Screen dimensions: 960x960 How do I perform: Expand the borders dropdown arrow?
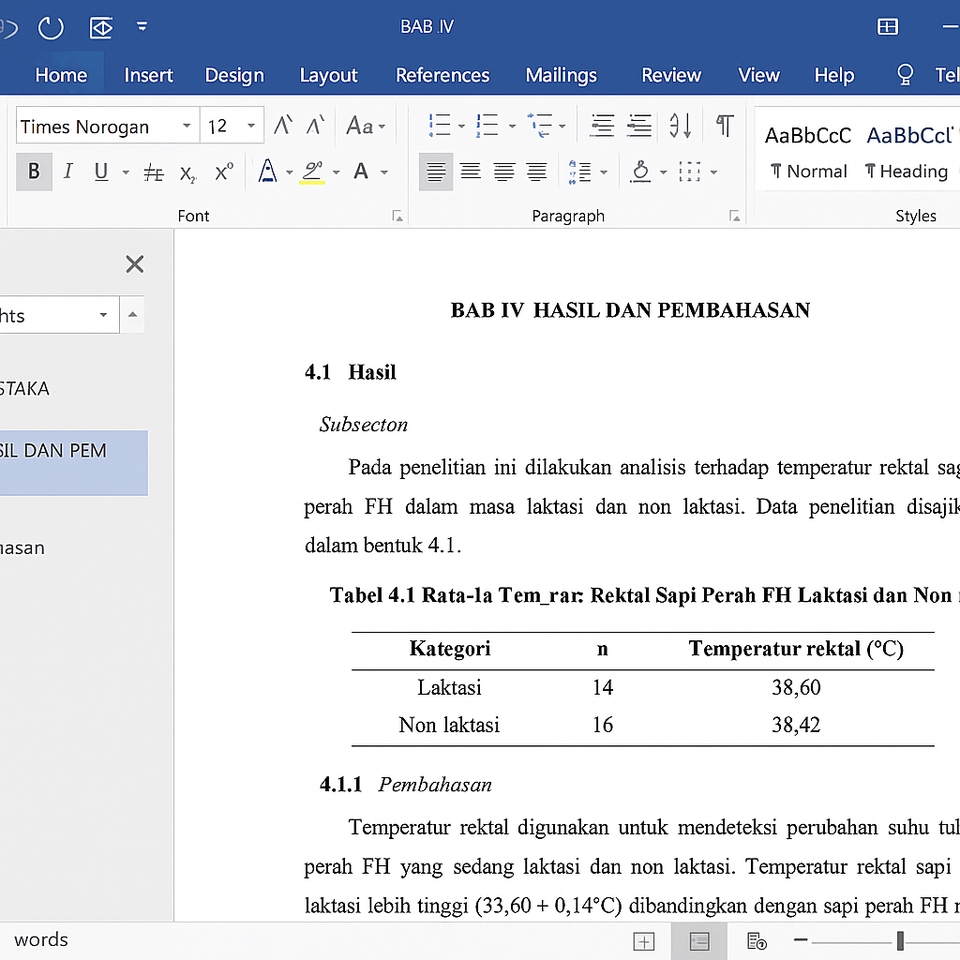tap(714, 173)
